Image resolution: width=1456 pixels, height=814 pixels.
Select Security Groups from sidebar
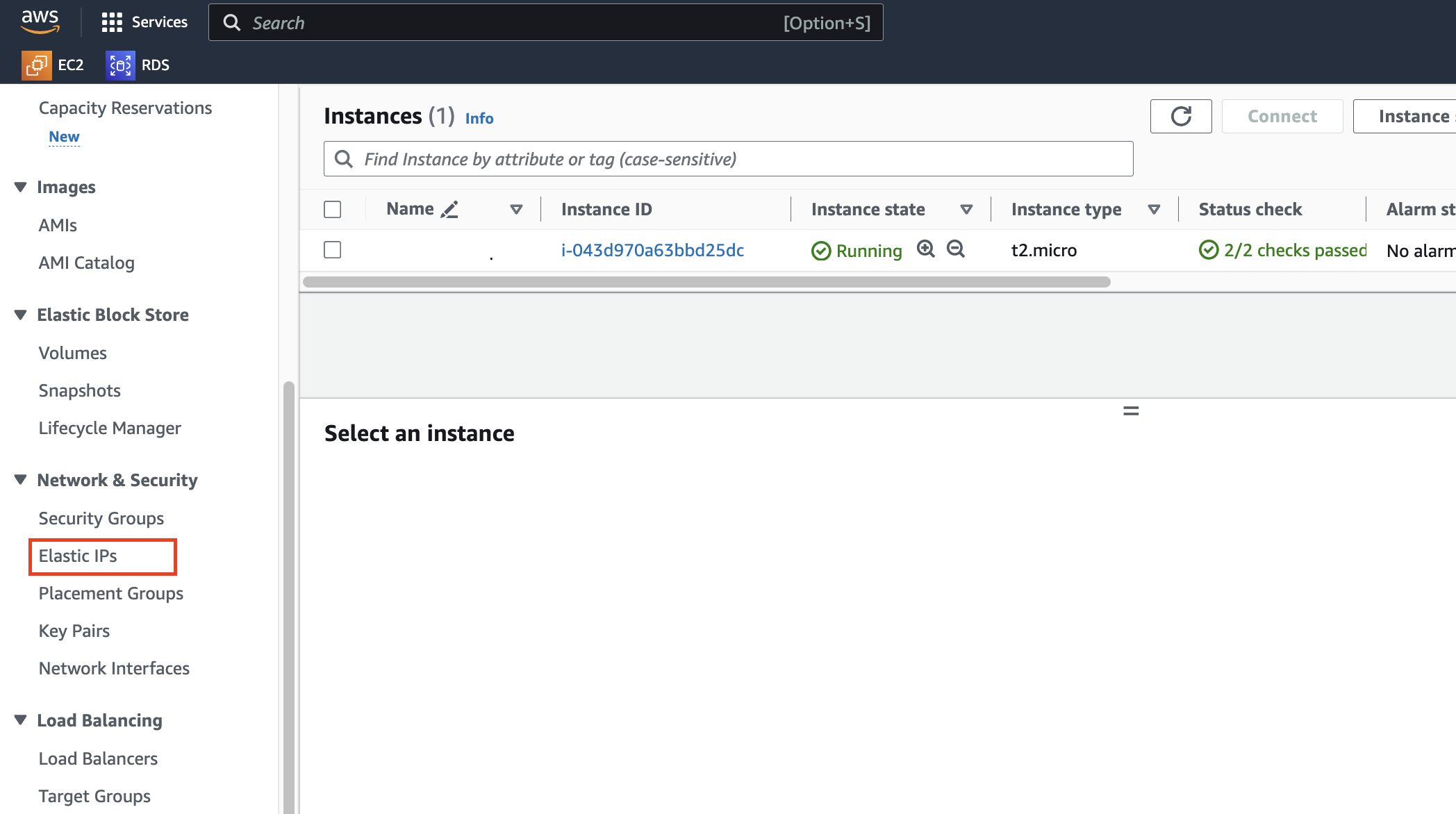(x=101, y=518)
